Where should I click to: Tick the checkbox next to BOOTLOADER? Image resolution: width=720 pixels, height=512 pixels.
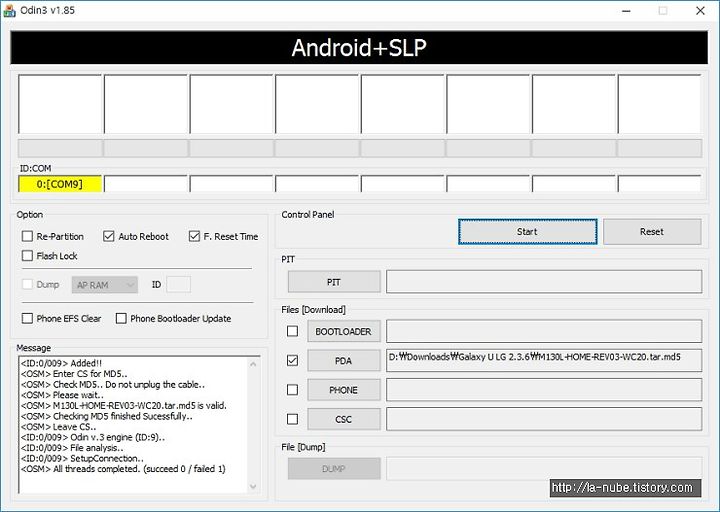tap(292, 331)
